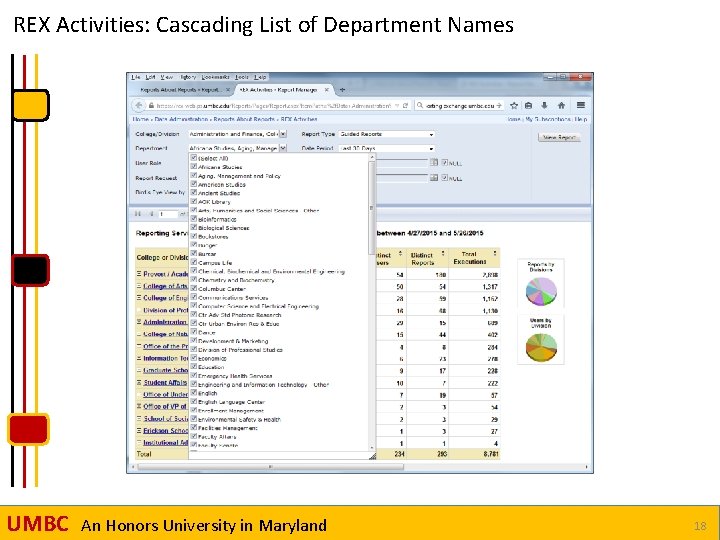
Task: Open the Student Affairs link
Action: click(164, 382)
